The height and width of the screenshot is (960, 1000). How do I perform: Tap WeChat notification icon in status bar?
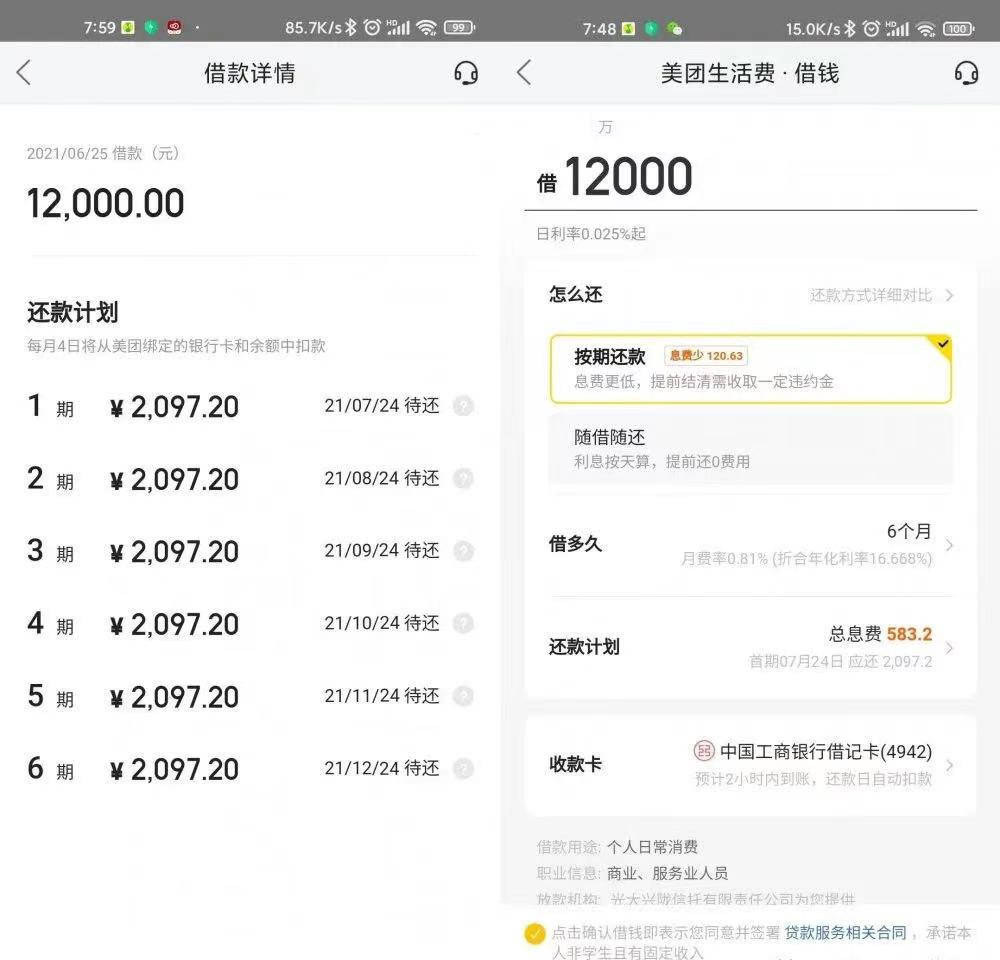[674, 29]
